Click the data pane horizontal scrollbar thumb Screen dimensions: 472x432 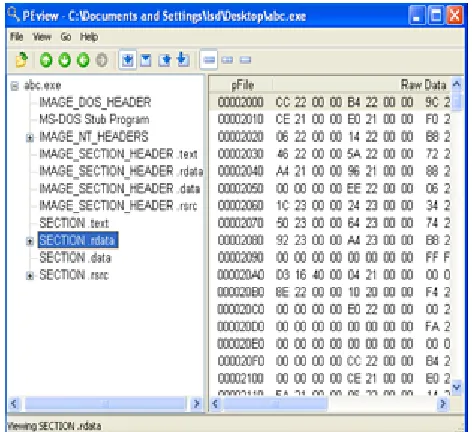coord(275,404)
